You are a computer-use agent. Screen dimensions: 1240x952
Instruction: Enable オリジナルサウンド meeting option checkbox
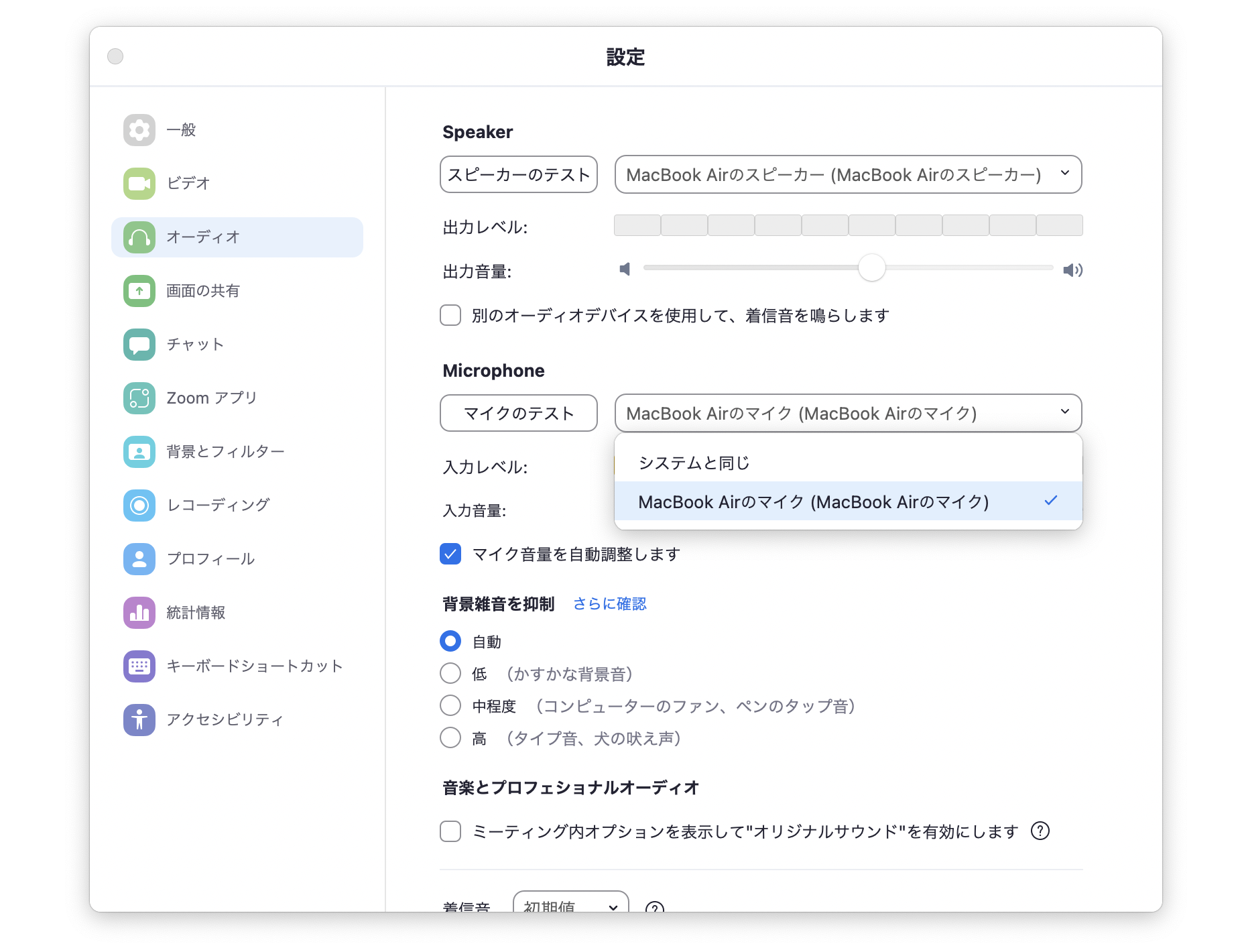(450, 831)
